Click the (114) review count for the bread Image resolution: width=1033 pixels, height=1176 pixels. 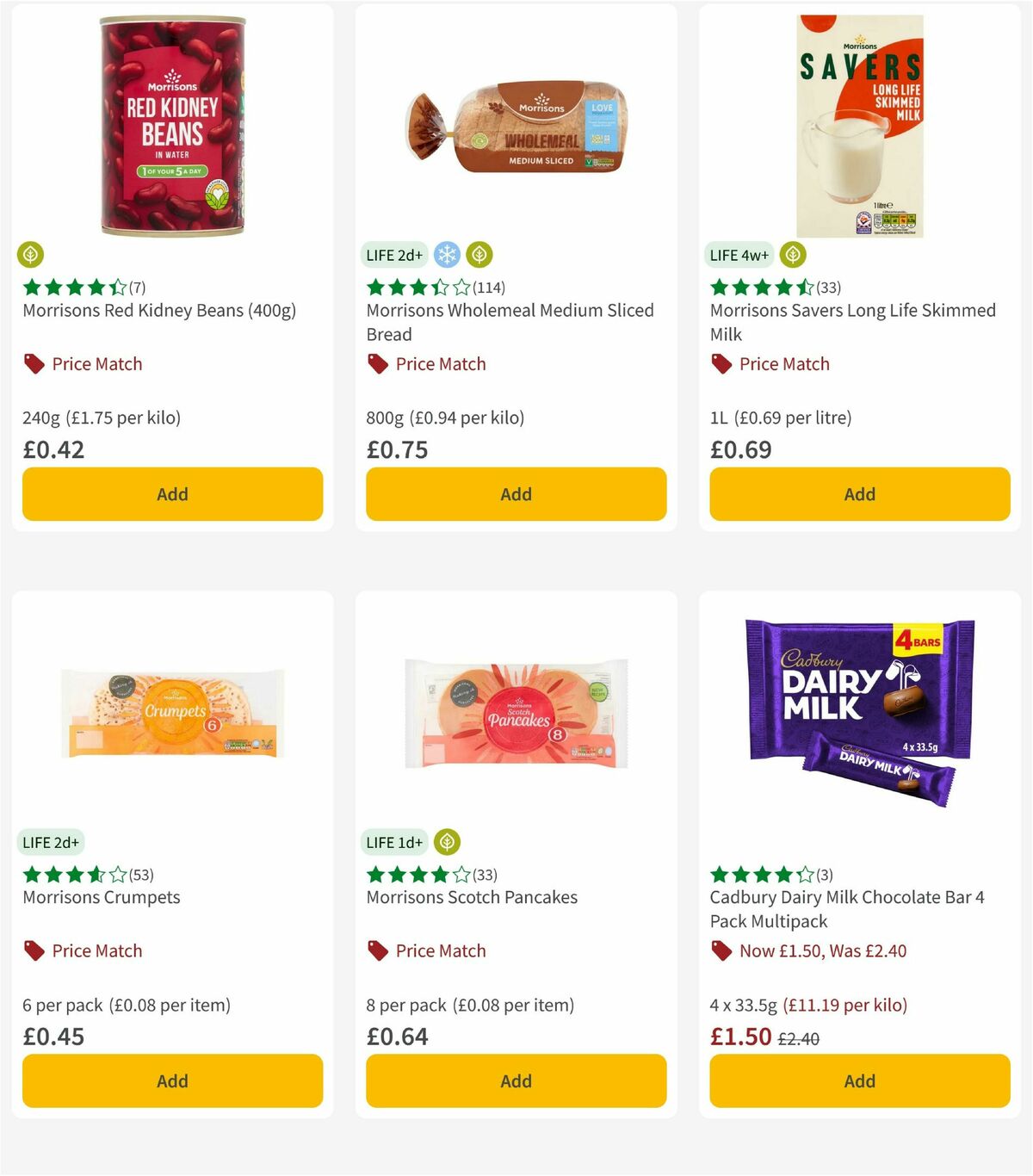[x=488, y=288]
